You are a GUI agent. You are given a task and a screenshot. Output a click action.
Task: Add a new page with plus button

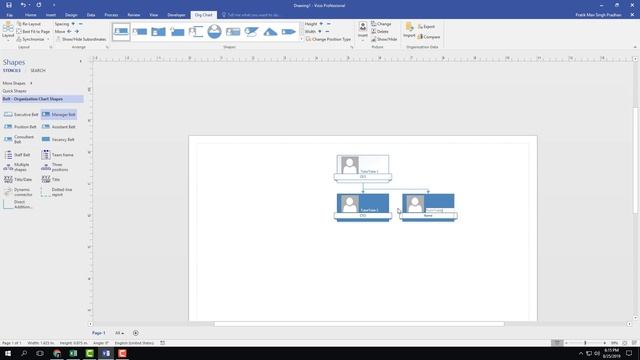[136, 333]
